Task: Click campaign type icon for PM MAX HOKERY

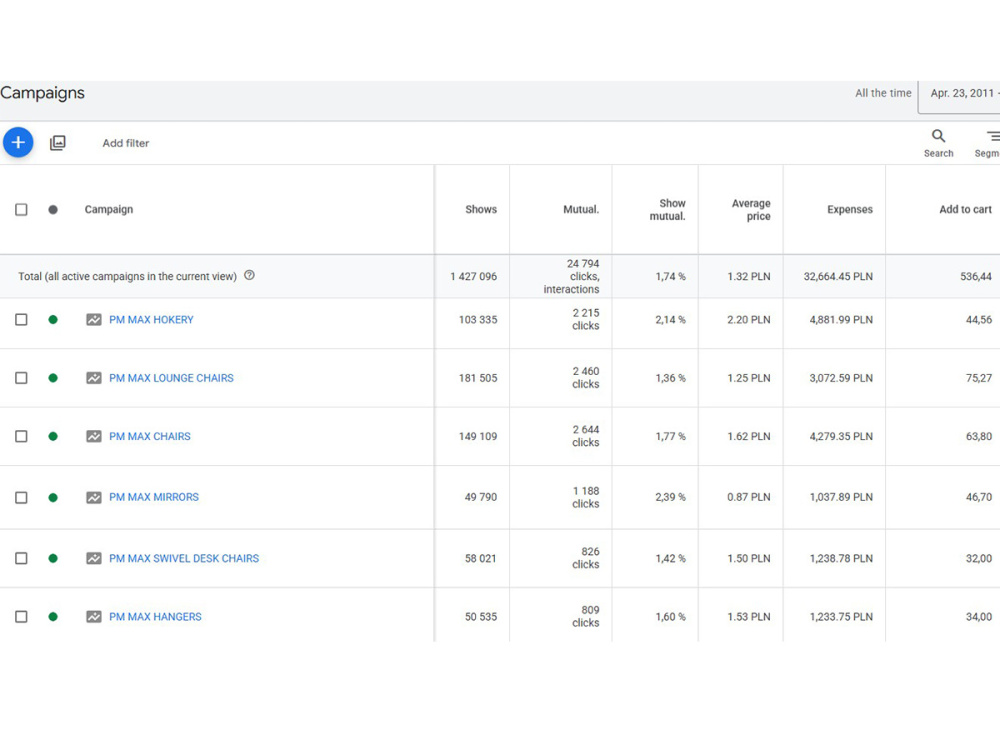Action: coord(94,320)
